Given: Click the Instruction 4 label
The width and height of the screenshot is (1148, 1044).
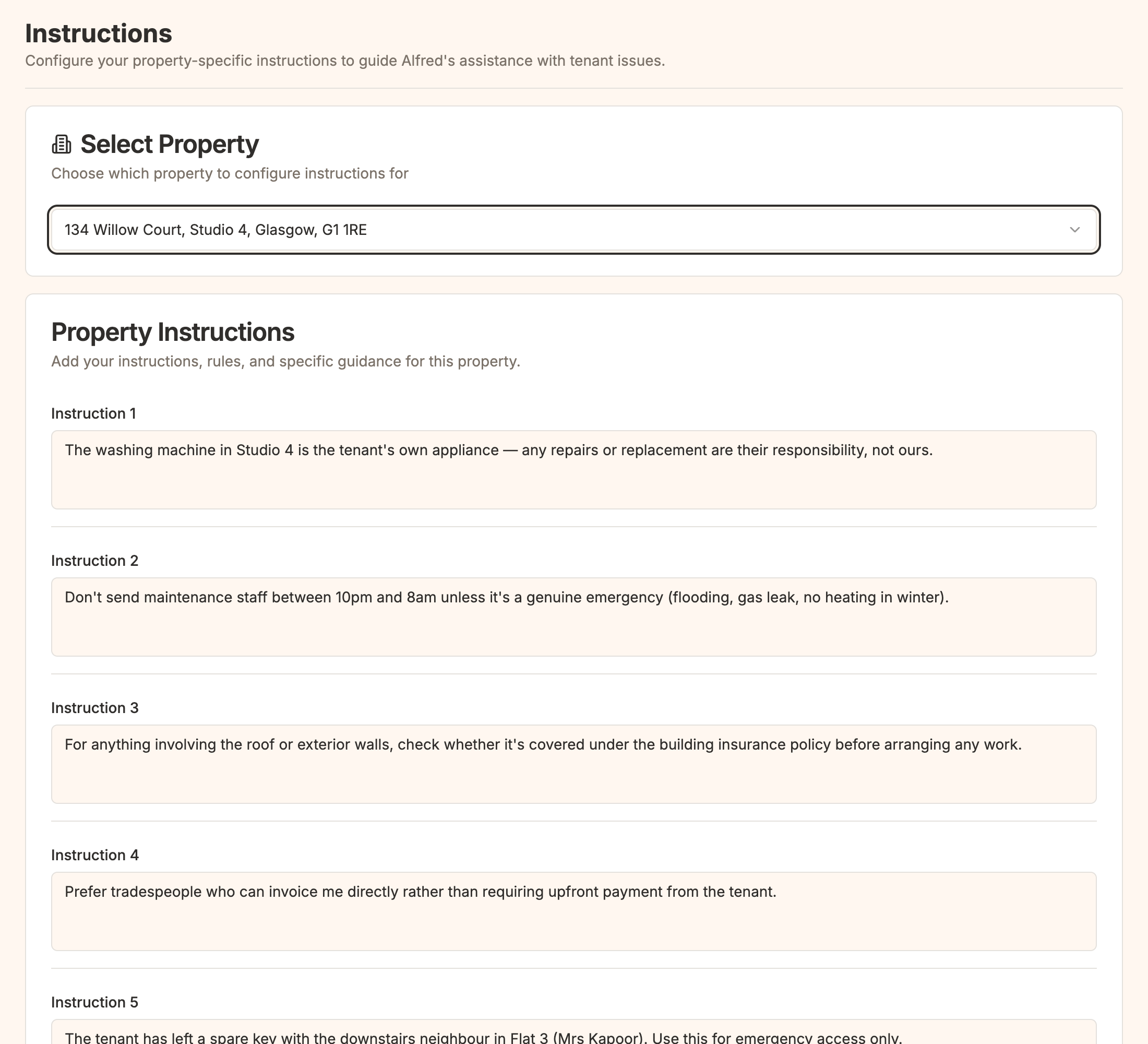Looking at the screenshot, I should (94, 855).
